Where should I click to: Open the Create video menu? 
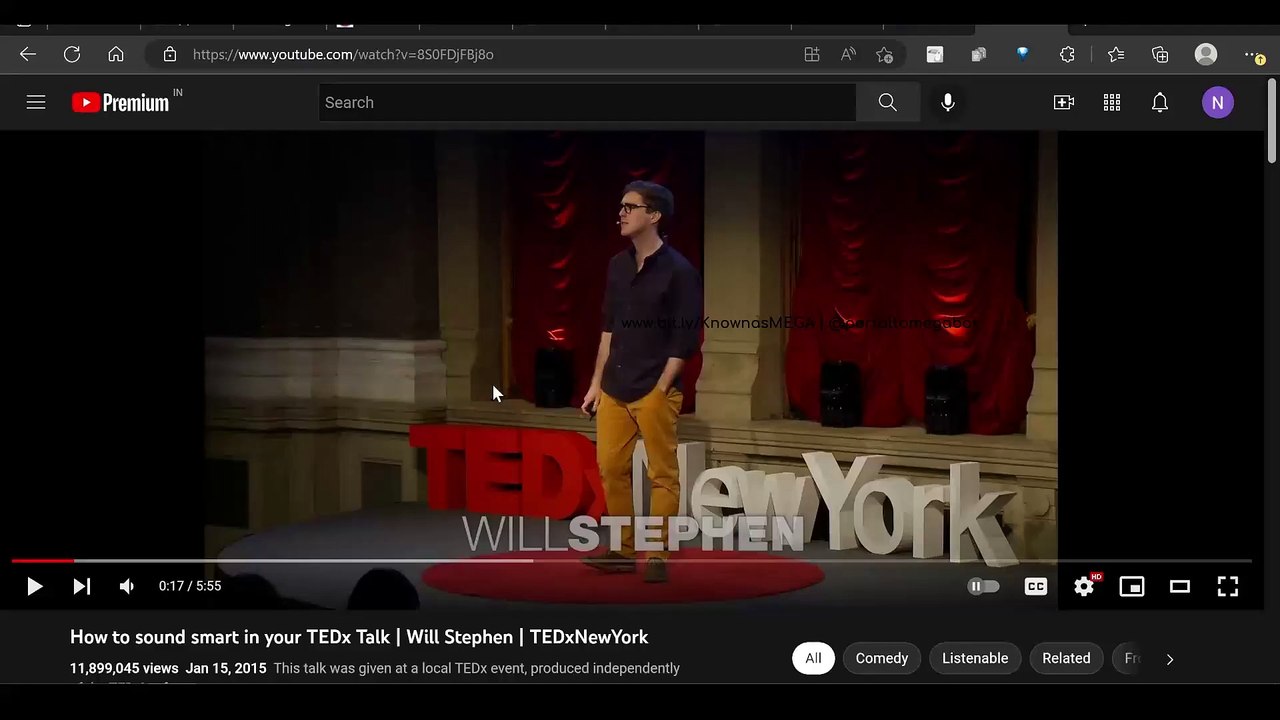pos(1064,102)
